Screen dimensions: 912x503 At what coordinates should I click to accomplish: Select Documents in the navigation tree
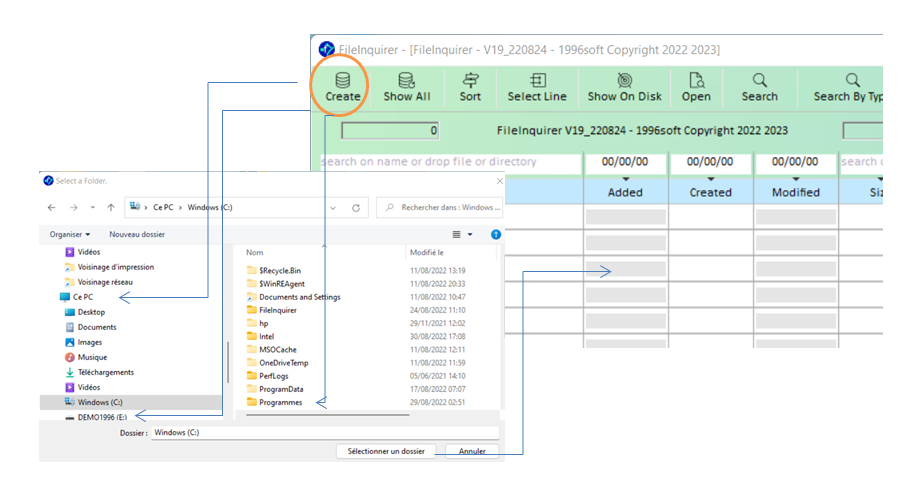(97, 327)
